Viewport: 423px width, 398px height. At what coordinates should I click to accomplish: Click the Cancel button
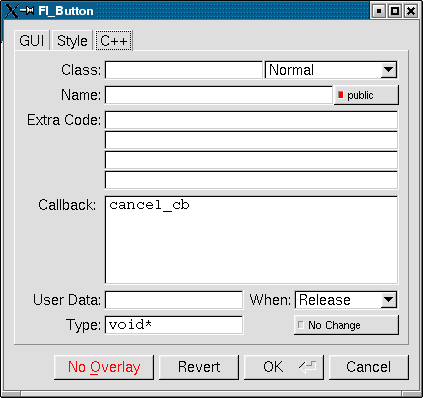tap(369, 367)
